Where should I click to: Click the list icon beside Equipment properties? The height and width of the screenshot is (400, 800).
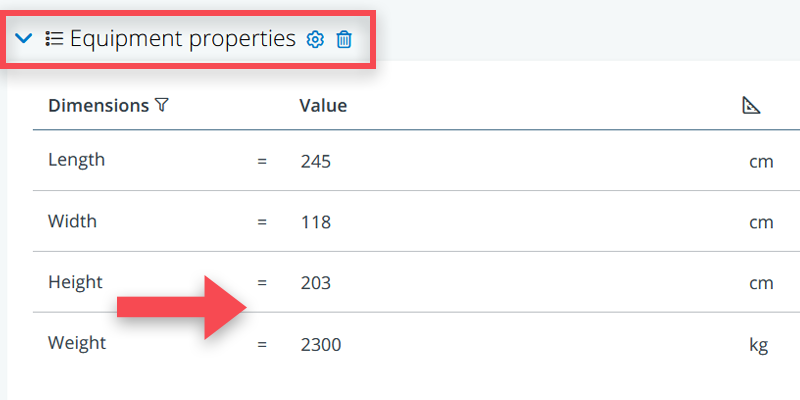click(54, 40)
